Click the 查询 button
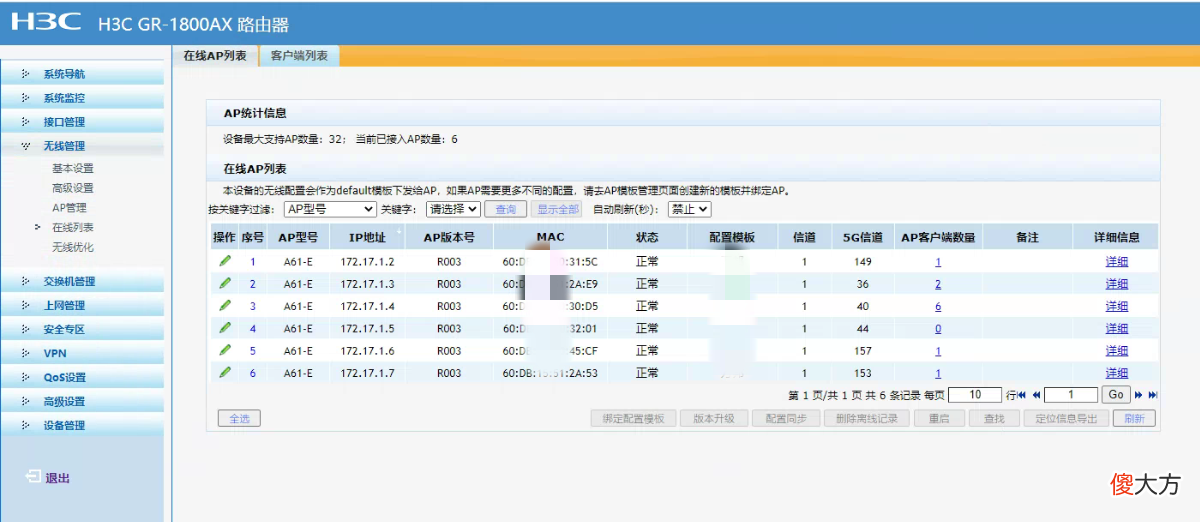 pyautogui.click(x=506, y=209)
